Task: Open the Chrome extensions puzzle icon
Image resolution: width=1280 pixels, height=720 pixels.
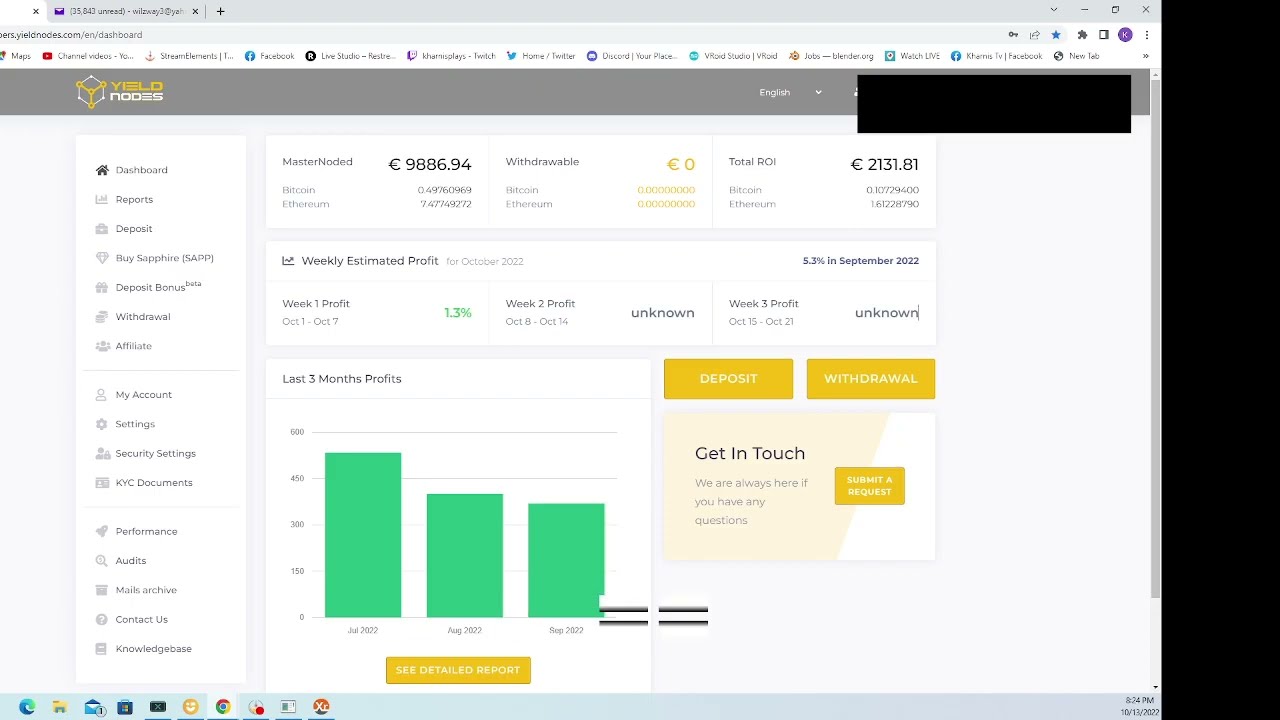Action: [1082, 34]
